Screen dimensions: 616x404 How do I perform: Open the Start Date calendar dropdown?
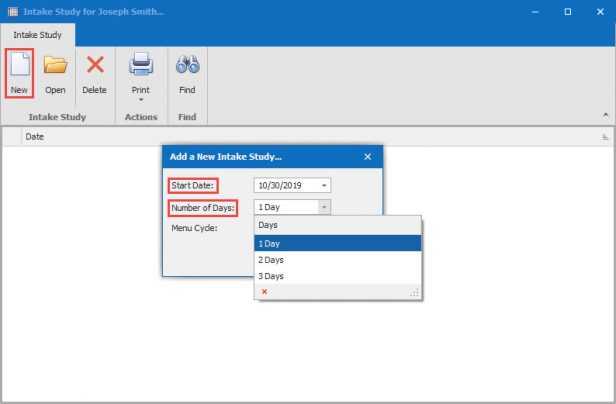(x=323, y=185)
